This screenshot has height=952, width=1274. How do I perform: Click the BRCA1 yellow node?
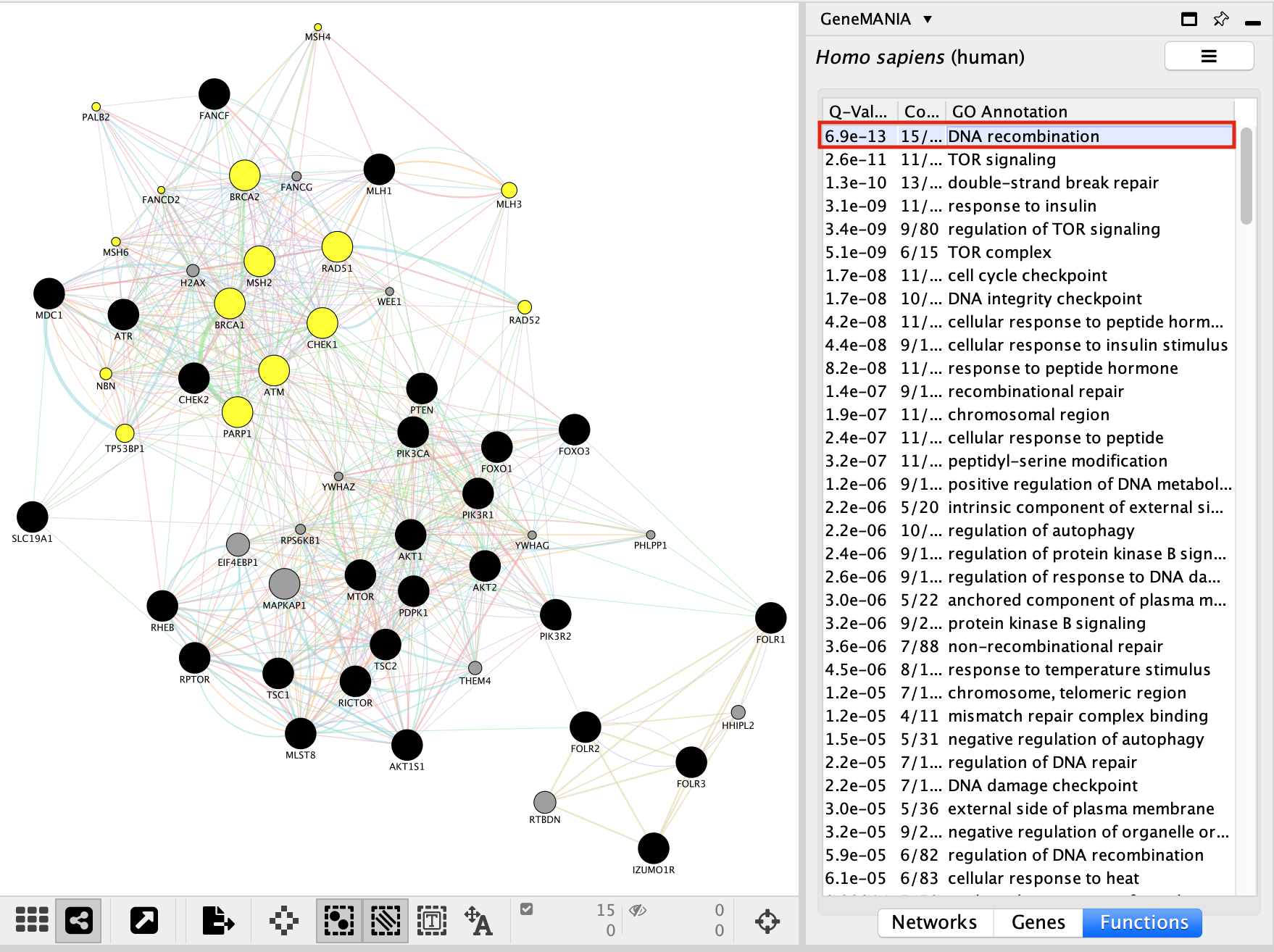(x=230, y=304)
